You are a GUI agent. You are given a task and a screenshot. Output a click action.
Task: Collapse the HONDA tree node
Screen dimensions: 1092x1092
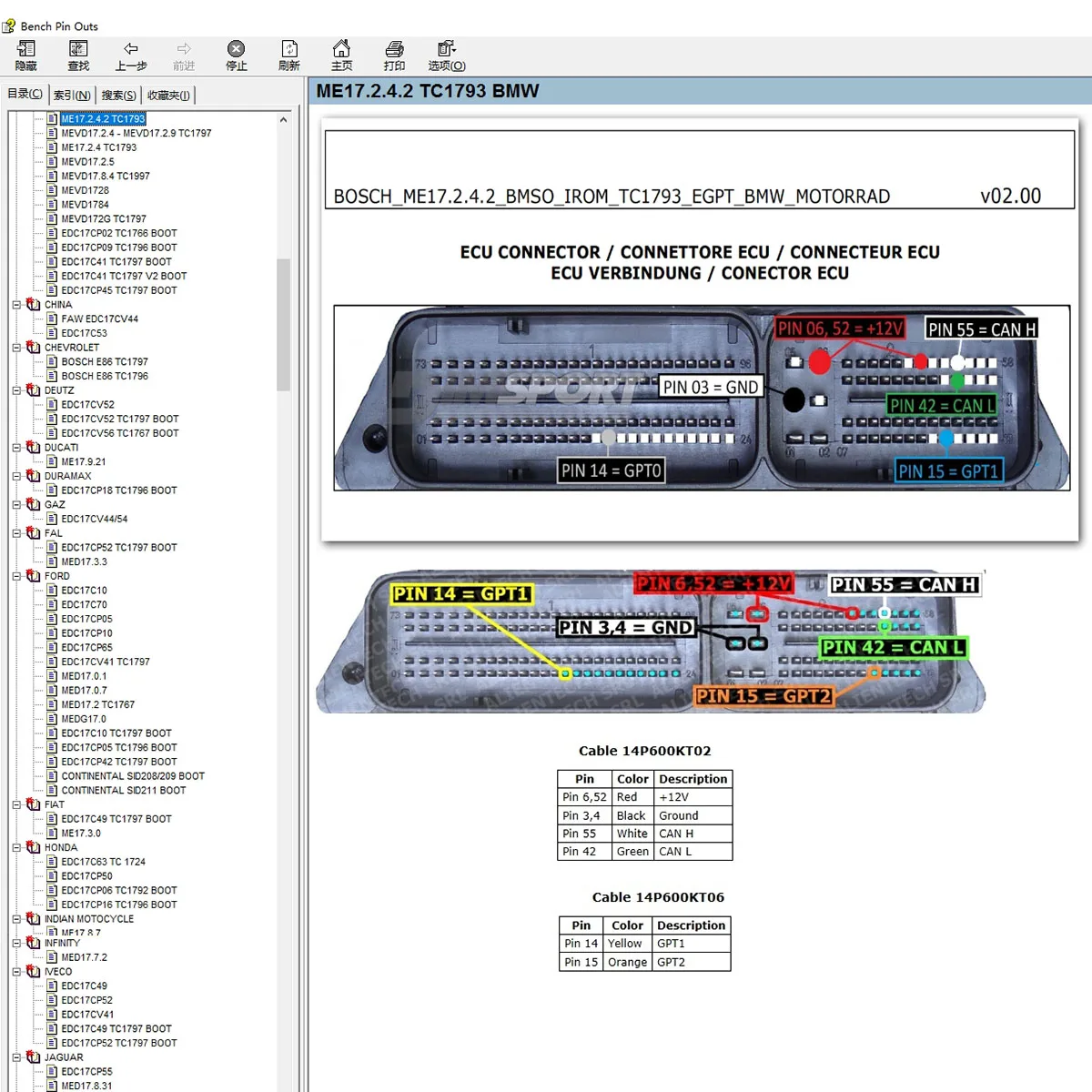(16, 847)
